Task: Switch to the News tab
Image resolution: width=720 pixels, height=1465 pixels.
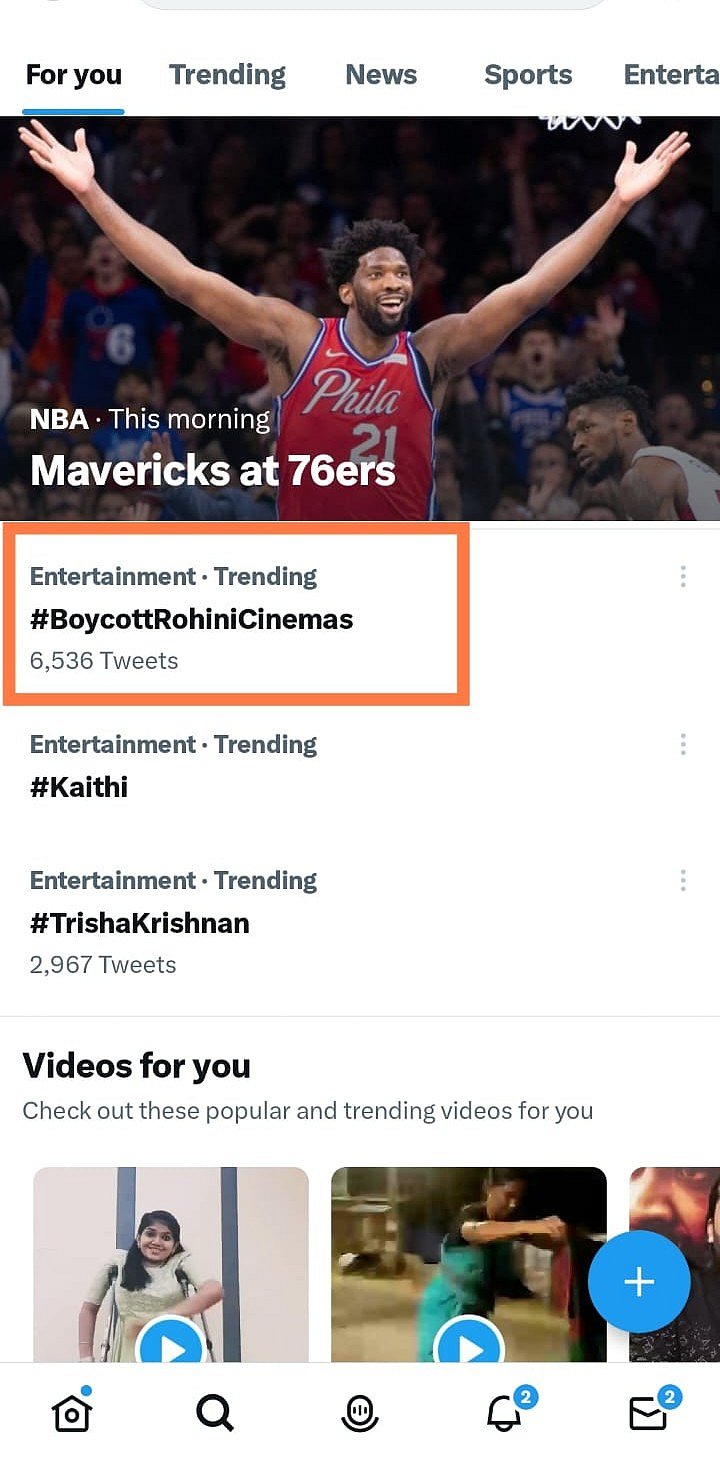Action: tap(381, 75)
